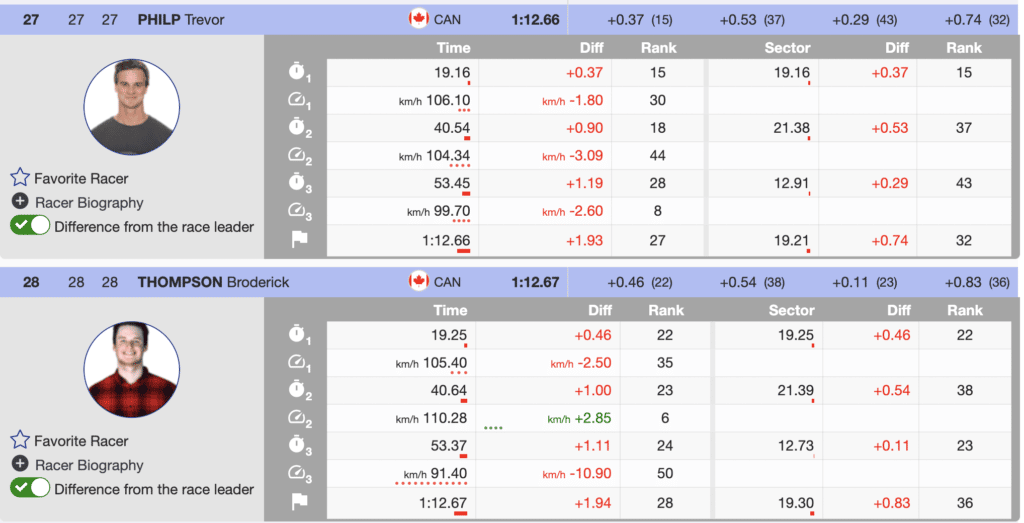Click Trevor Philp's profile photo
The image size is (1024, 523).
coord(132,107)
